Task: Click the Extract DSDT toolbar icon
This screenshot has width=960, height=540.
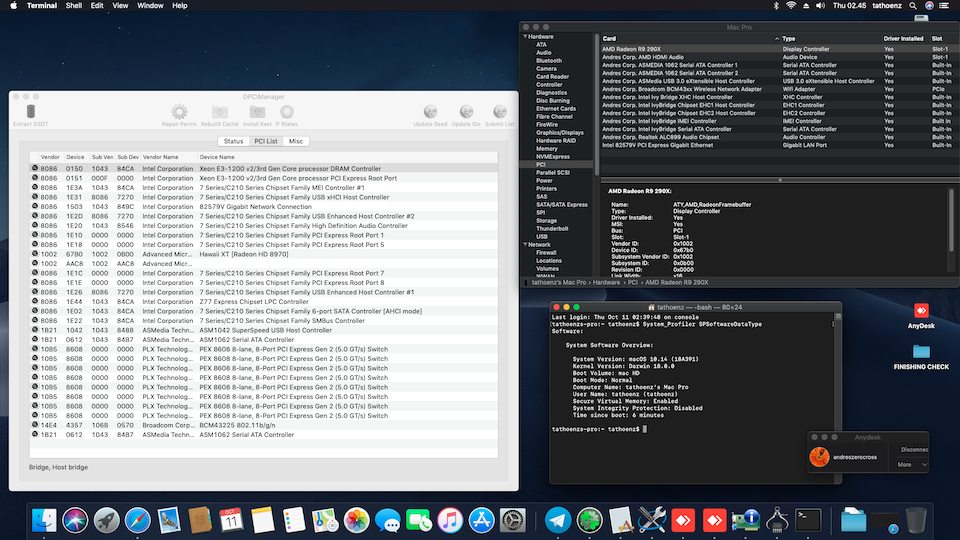Action: [x=30, y=112]
